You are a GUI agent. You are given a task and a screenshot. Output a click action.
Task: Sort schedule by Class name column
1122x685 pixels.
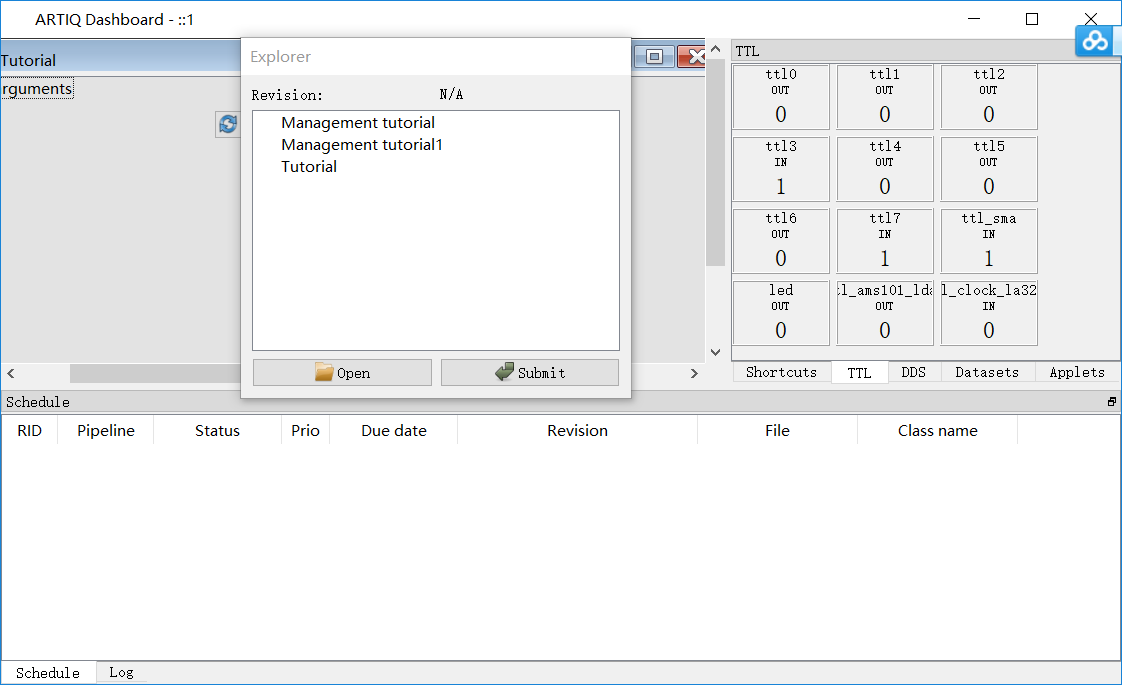coord(937,430)
